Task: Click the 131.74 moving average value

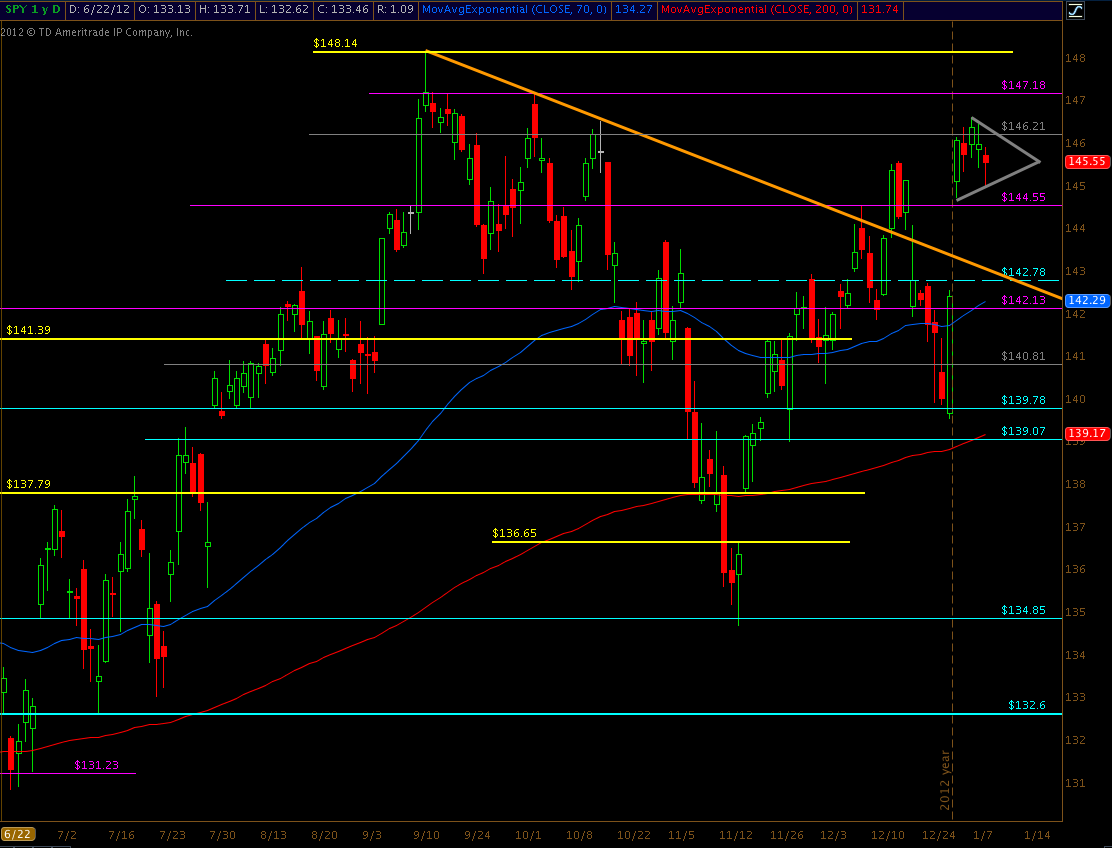Action: [x=879, y=9]
